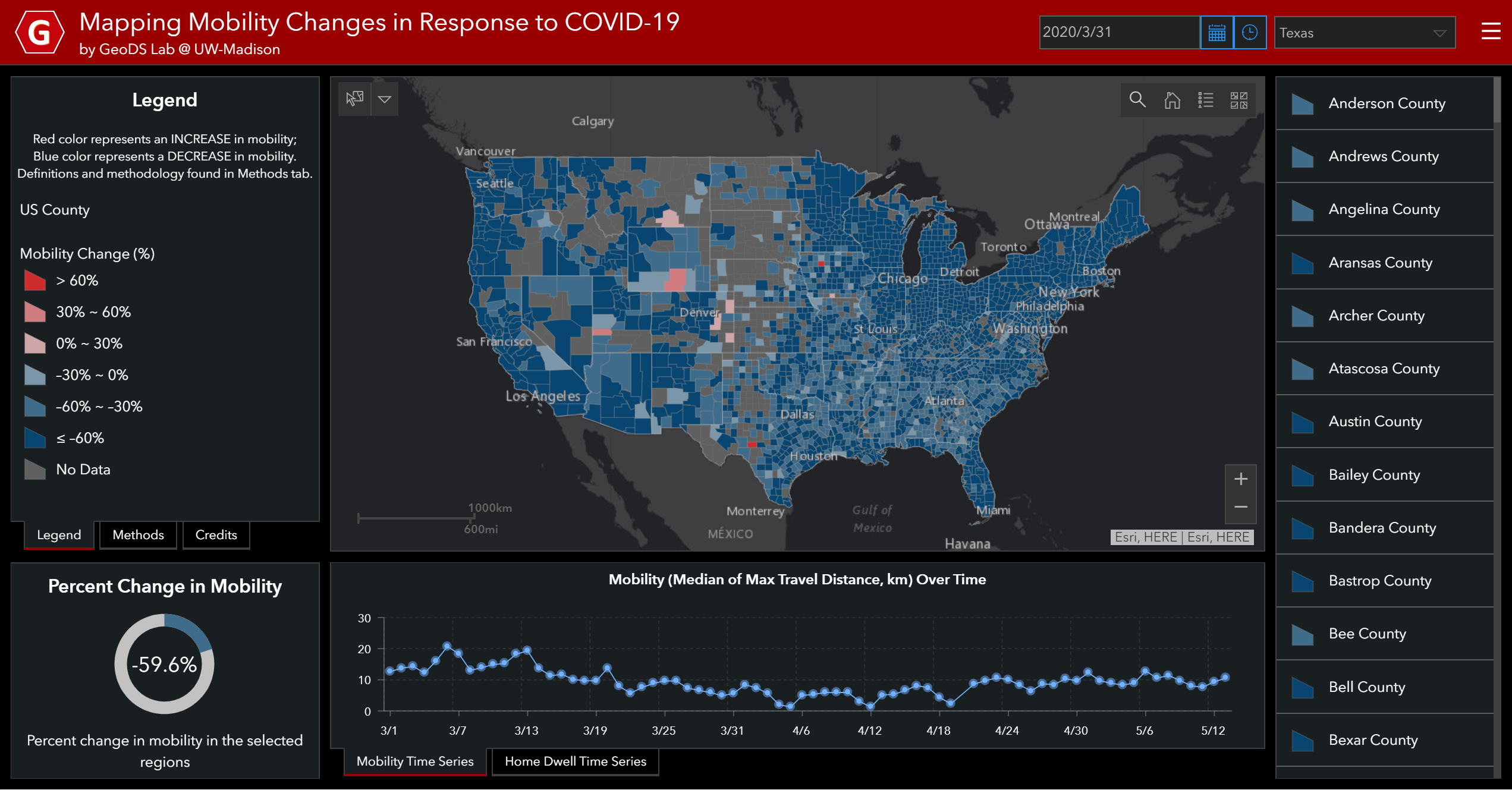Open the map search tool
This screenshot has width=1512, height=790.
[1137, 100]
